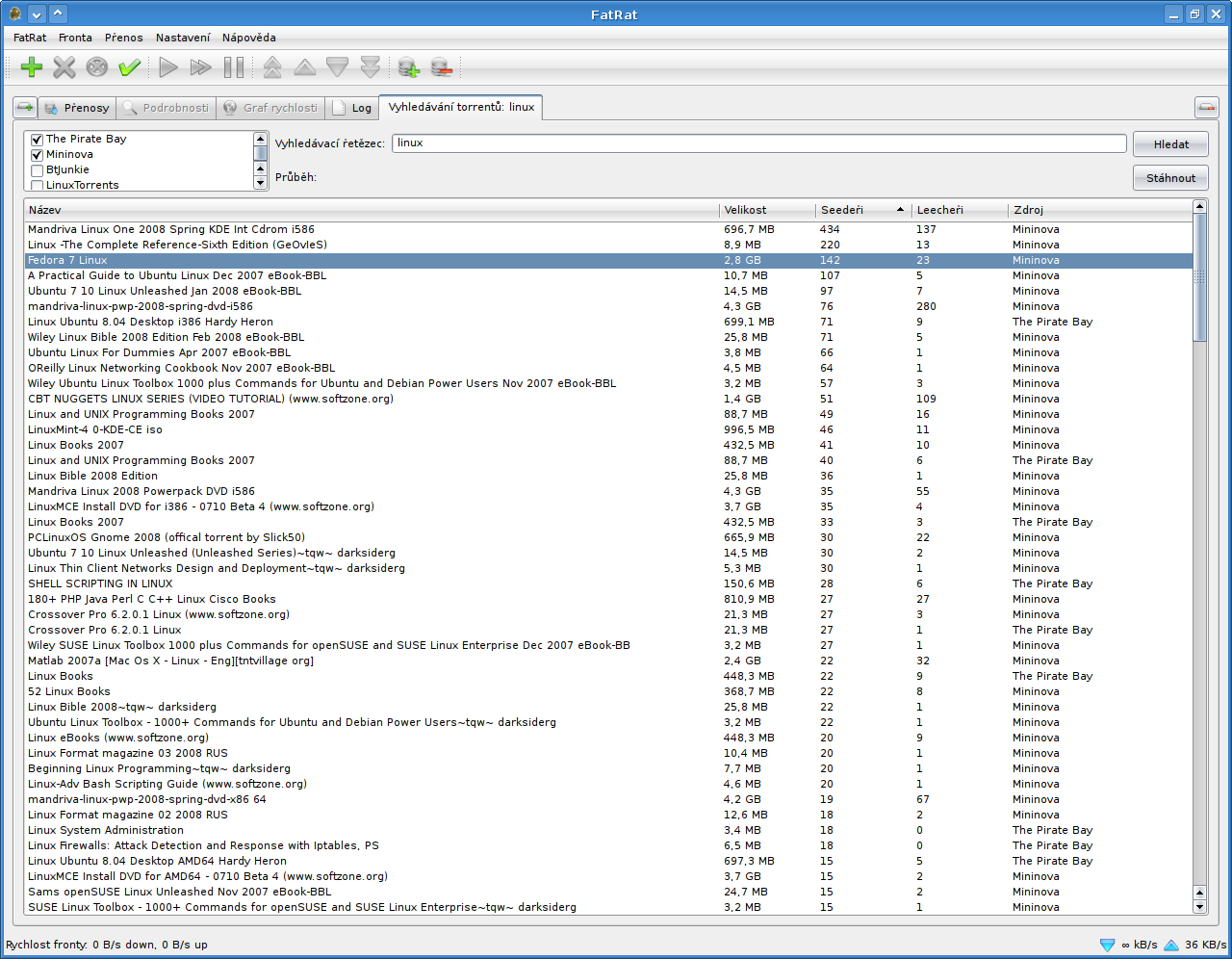Viewport: 1232px width, 959px height.
Task: Sort results by the Zdroj column header
Action: coord(1100,210)
